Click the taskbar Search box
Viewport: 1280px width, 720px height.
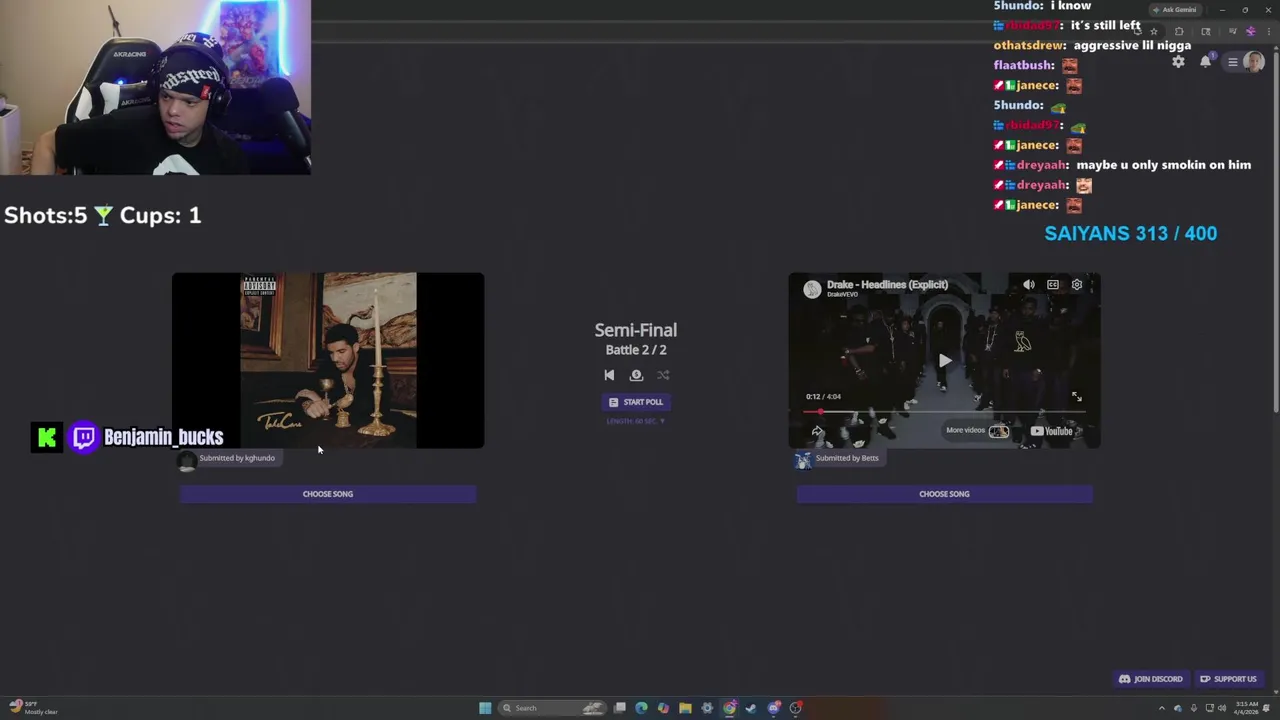tap(553, 708)
